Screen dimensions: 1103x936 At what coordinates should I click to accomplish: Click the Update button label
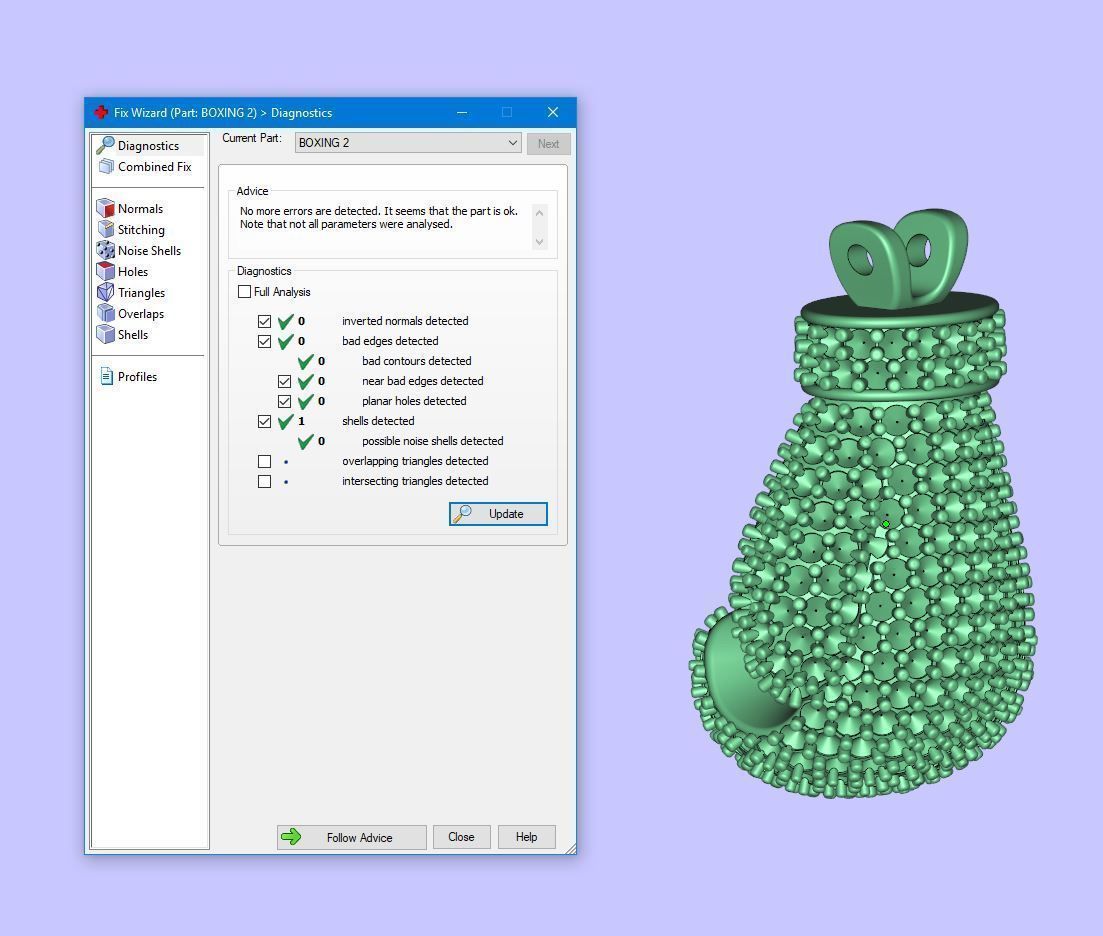point(506,514)
